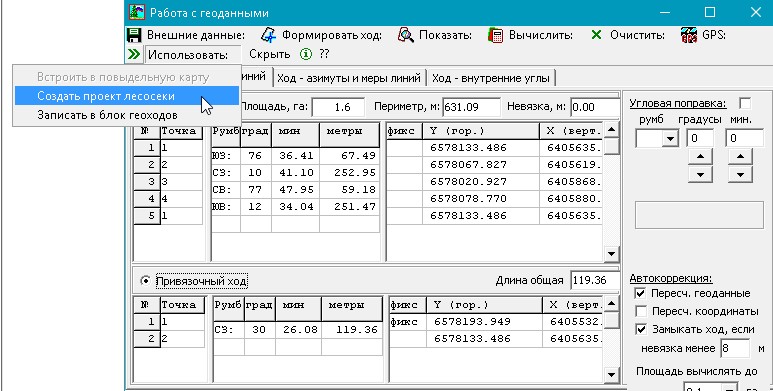The height and width of the screenshot is (391, 773).
Task: Increase мин. with the up arrow
Action: tap(740, 157)
